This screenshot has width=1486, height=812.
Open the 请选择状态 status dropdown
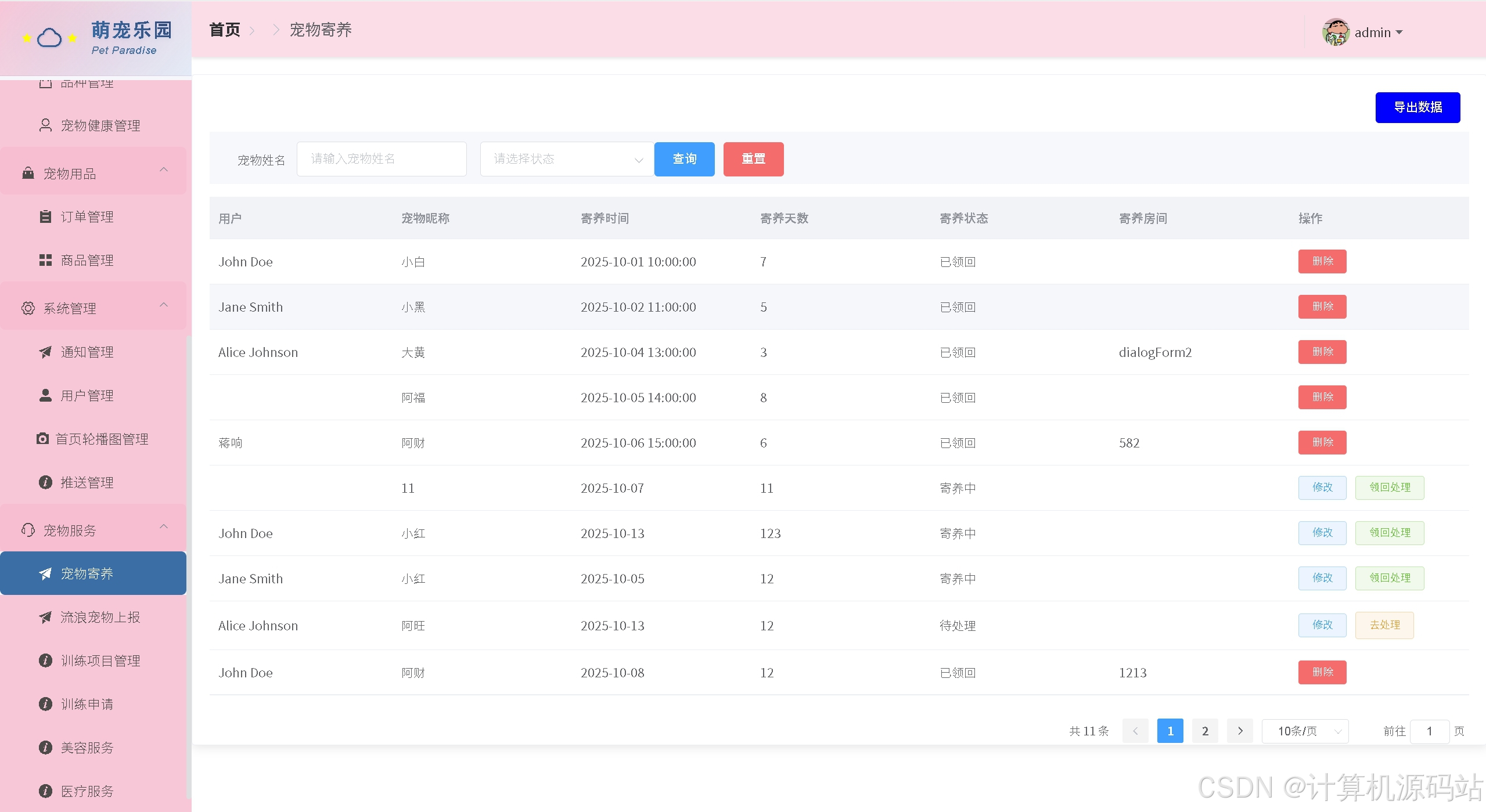pyautogui.click(x=567, y=159)
